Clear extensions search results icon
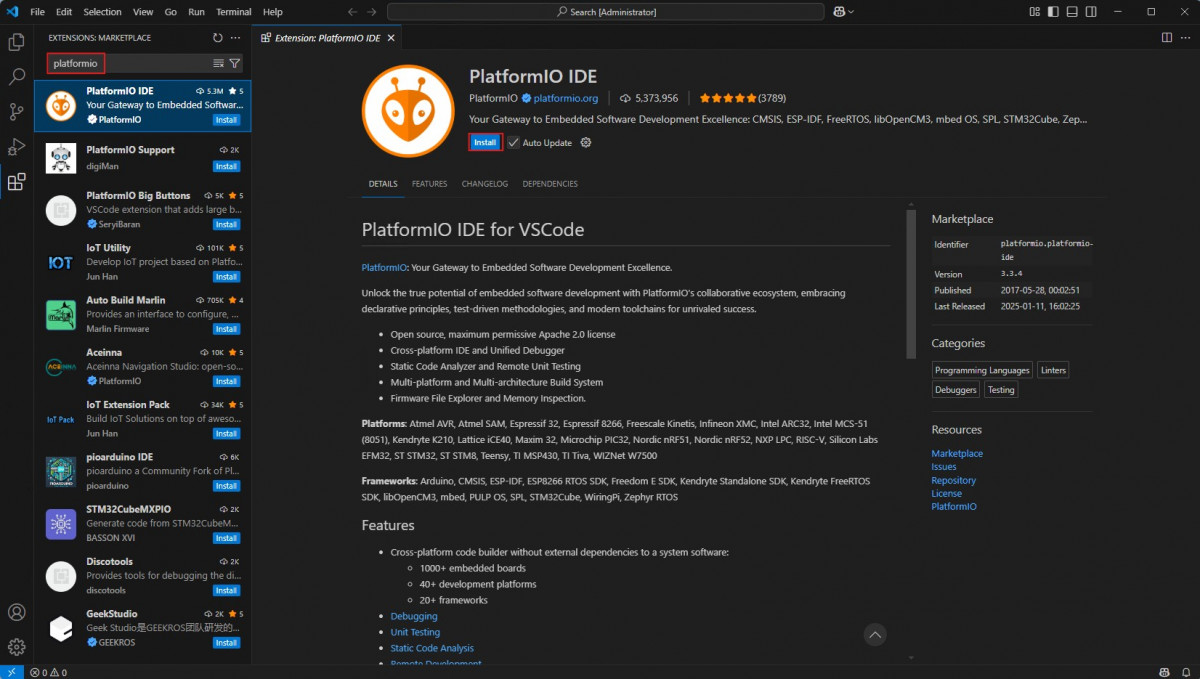 pyautogui.click(x=218, y=63)
